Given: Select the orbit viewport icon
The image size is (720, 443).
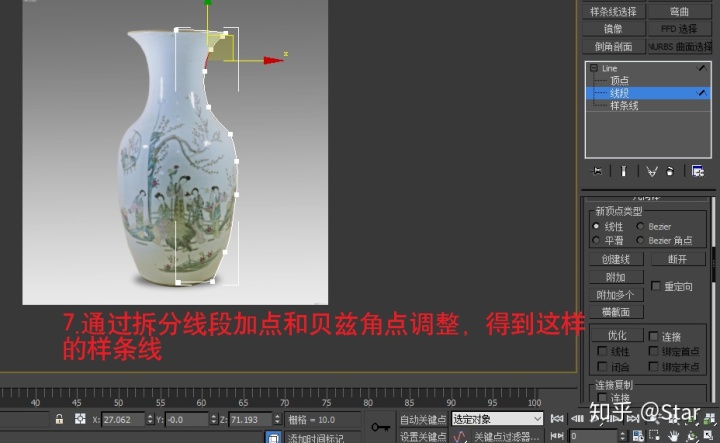Looking at the screenshot, I should 691,436.
